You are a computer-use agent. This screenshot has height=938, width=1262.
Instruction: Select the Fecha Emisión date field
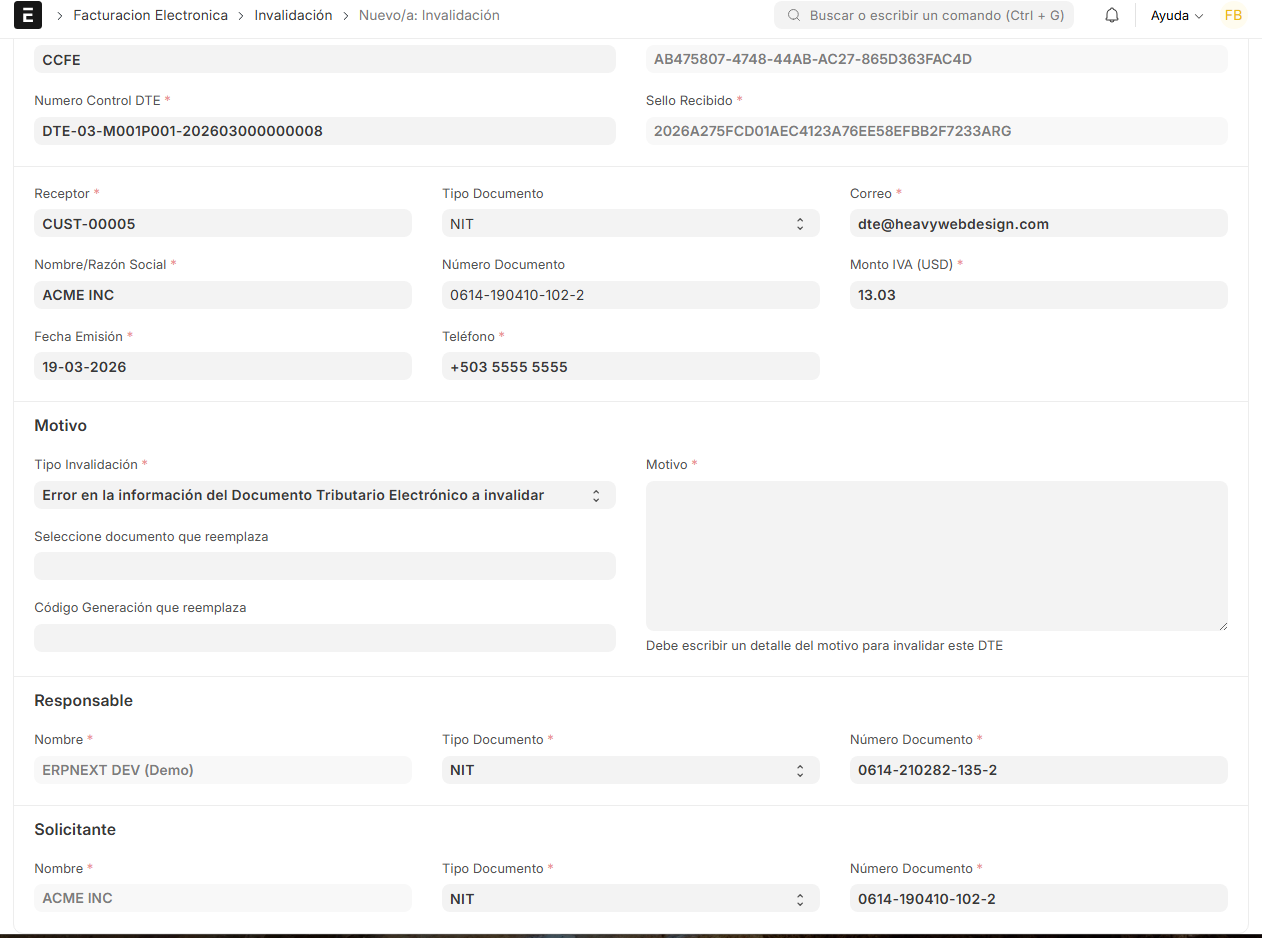tap(222, 367)
